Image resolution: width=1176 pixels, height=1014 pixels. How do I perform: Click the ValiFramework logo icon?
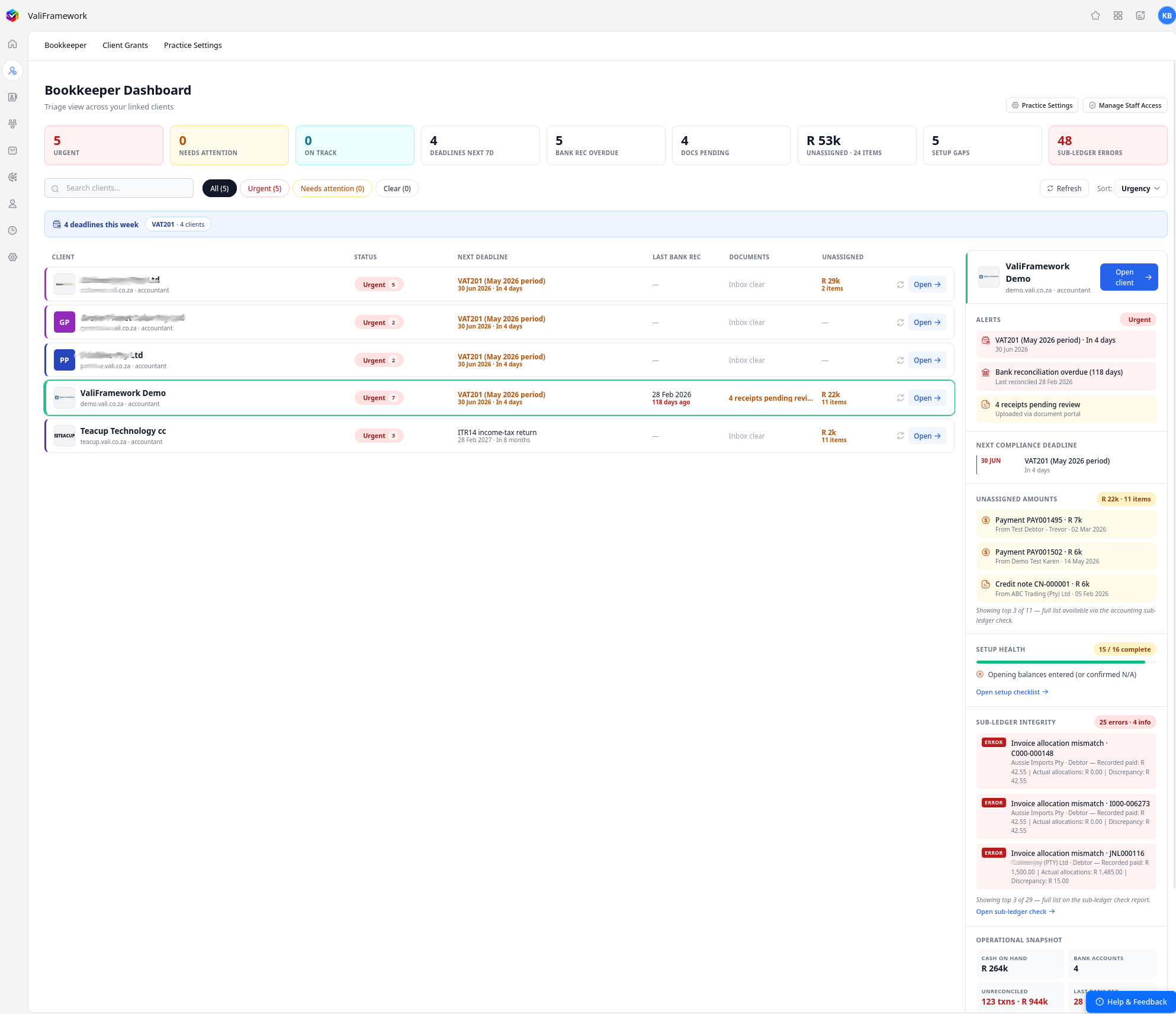tap(12, 15)
